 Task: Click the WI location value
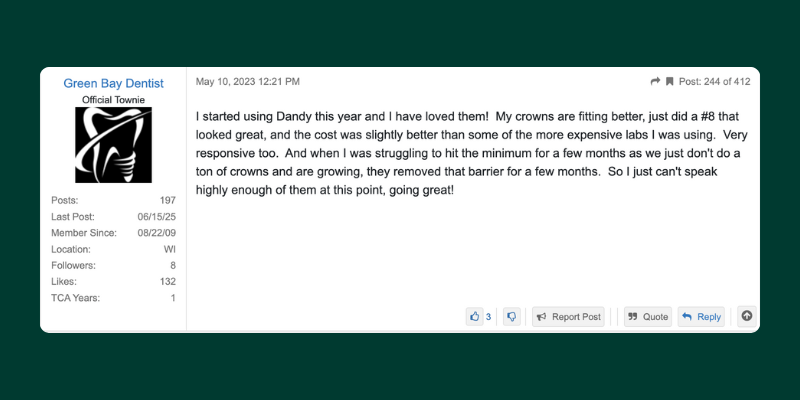click(x=169, y=249)
